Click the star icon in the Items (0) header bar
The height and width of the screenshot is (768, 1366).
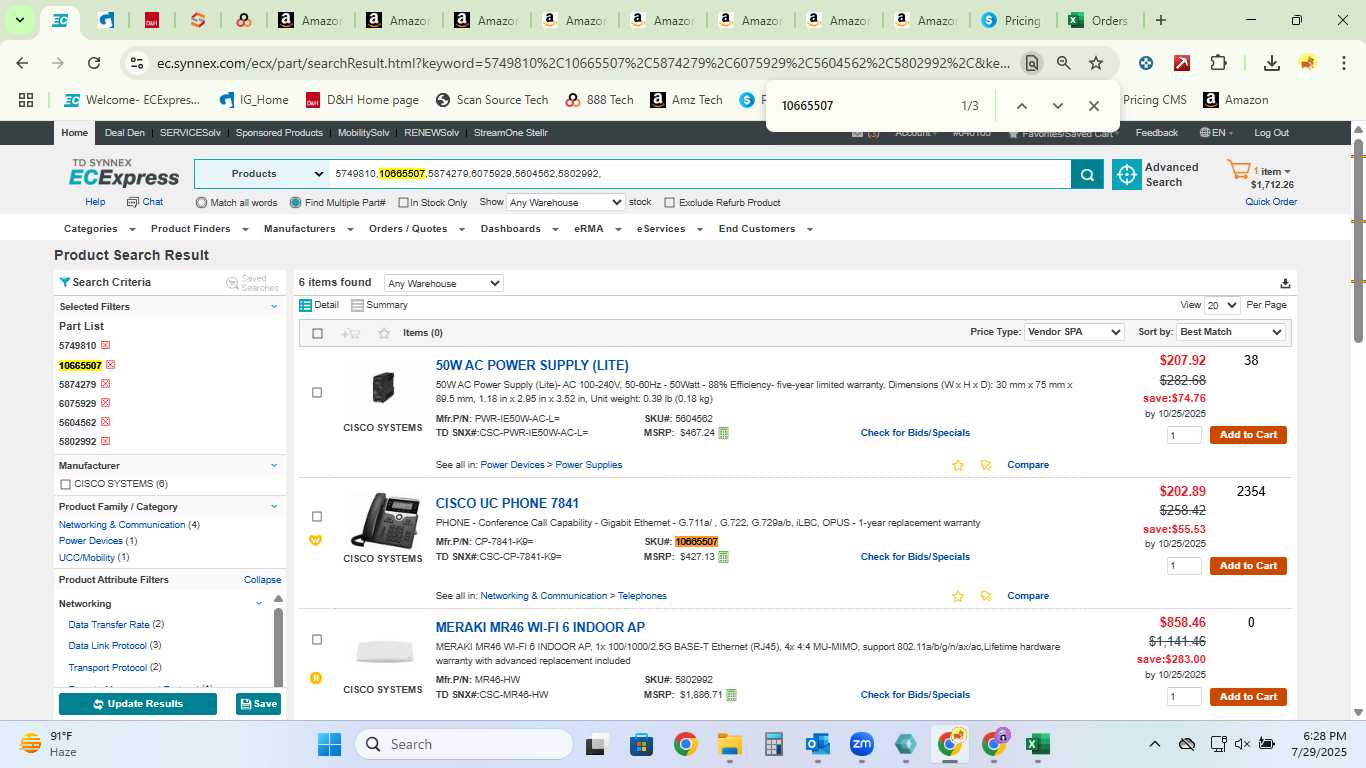click(x=384, y=333)
